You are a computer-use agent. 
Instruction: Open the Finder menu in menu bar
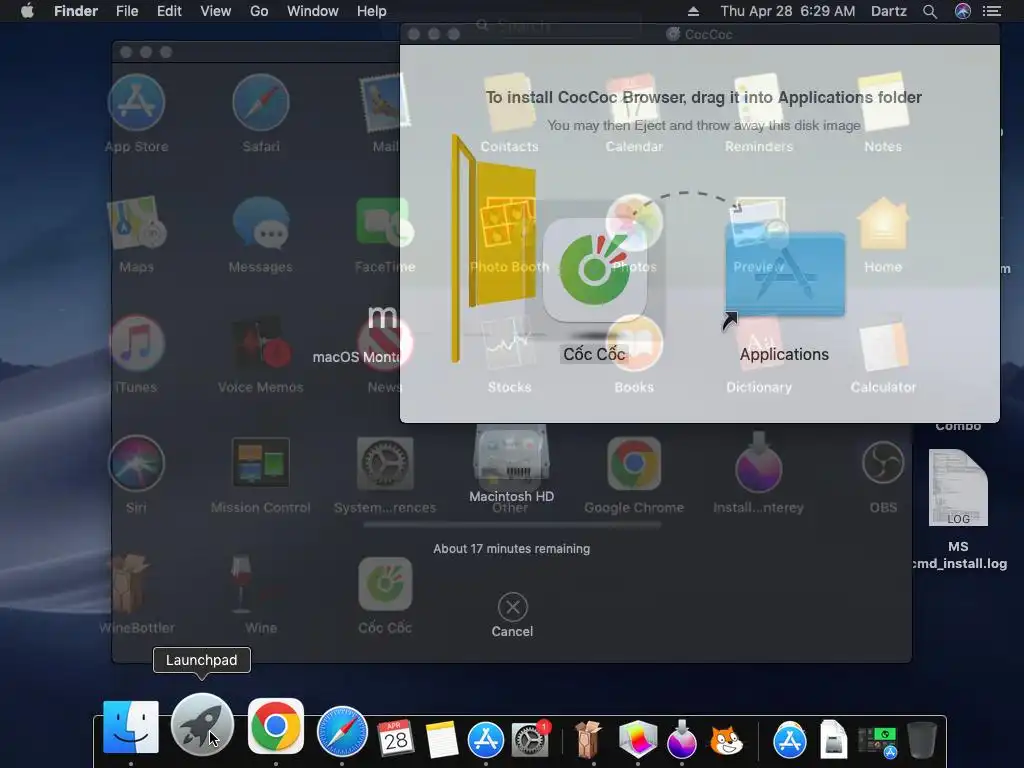76,11
